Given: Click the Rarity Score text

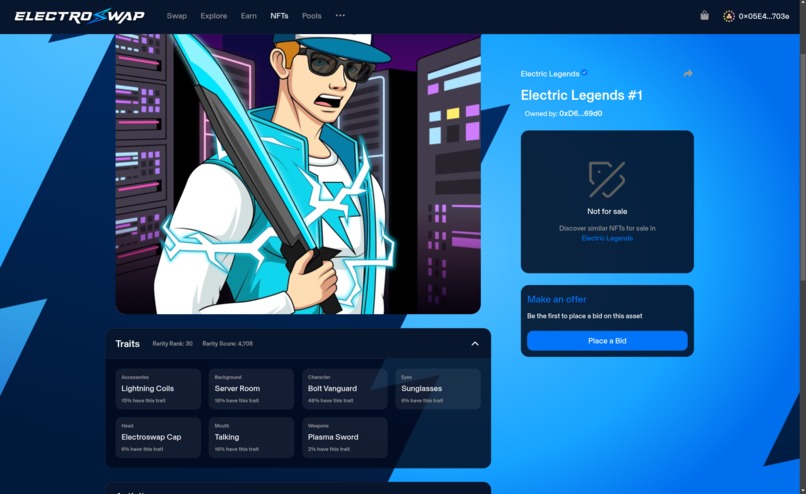Looking at the screenshot, I should (227, 344).
